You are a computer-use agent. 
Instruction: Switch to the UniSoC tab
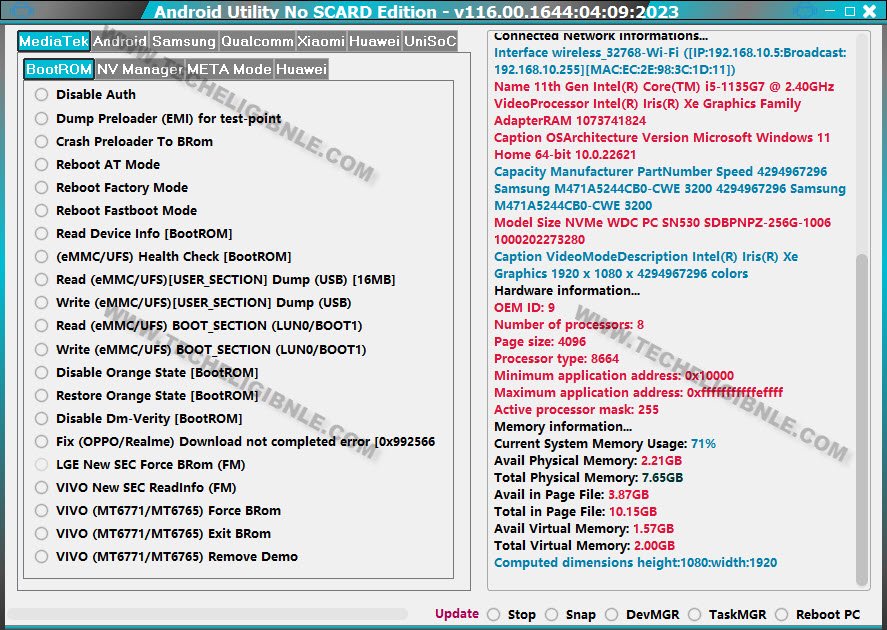point(430,41)
